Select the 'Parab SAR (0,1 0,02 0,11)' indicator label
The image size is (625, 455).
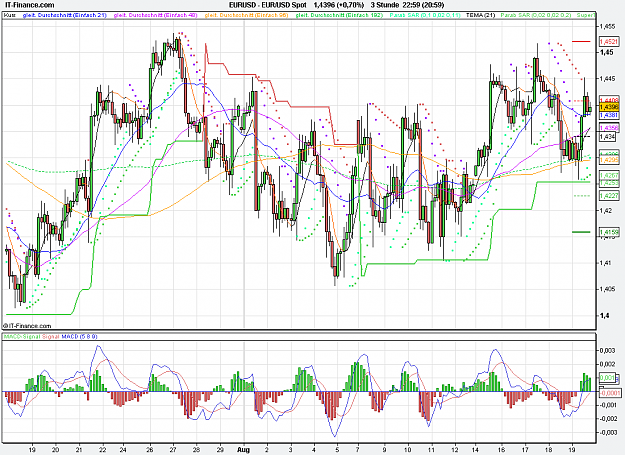point(425,15)
